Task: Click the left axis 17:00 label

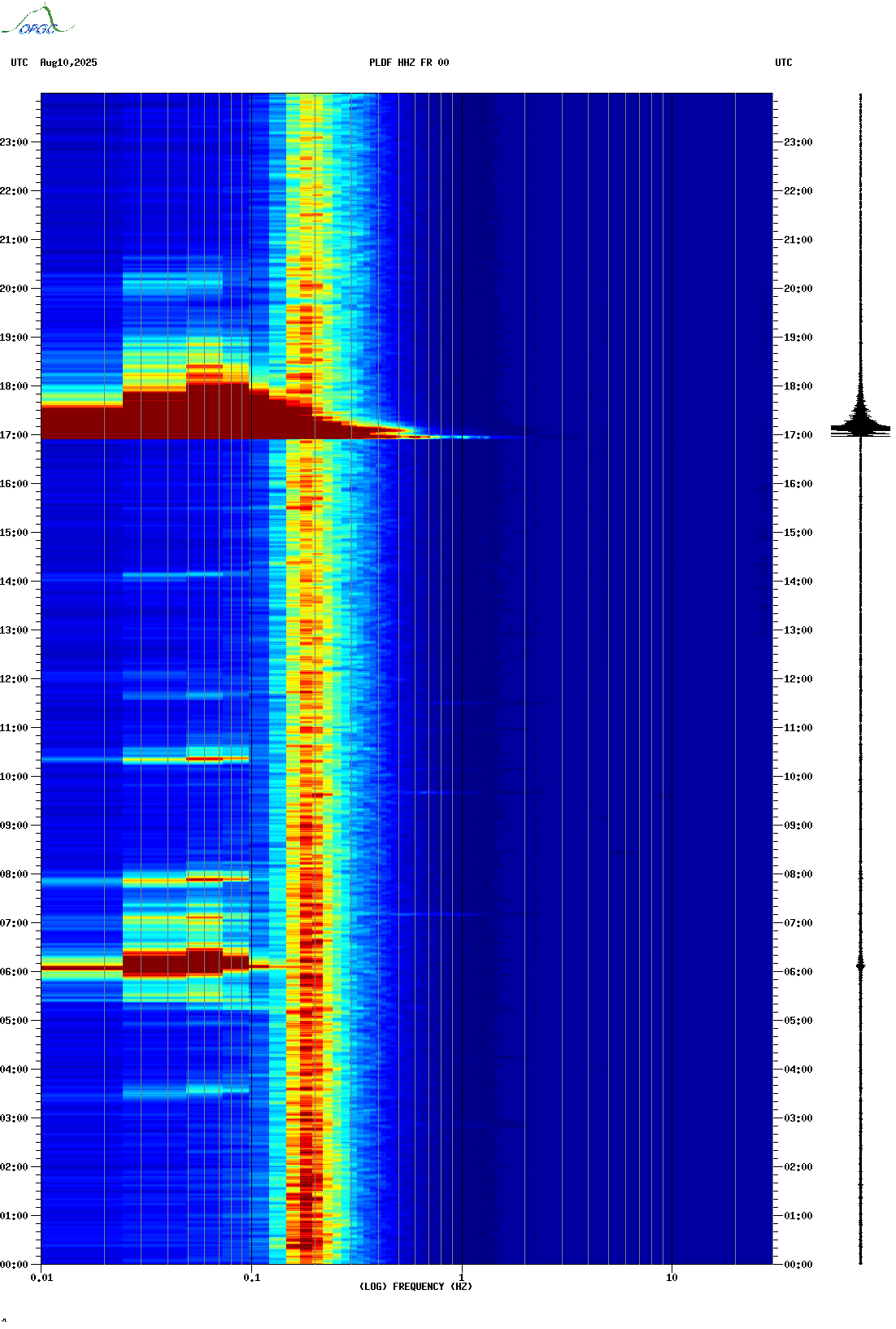Action: coord(14,435)
